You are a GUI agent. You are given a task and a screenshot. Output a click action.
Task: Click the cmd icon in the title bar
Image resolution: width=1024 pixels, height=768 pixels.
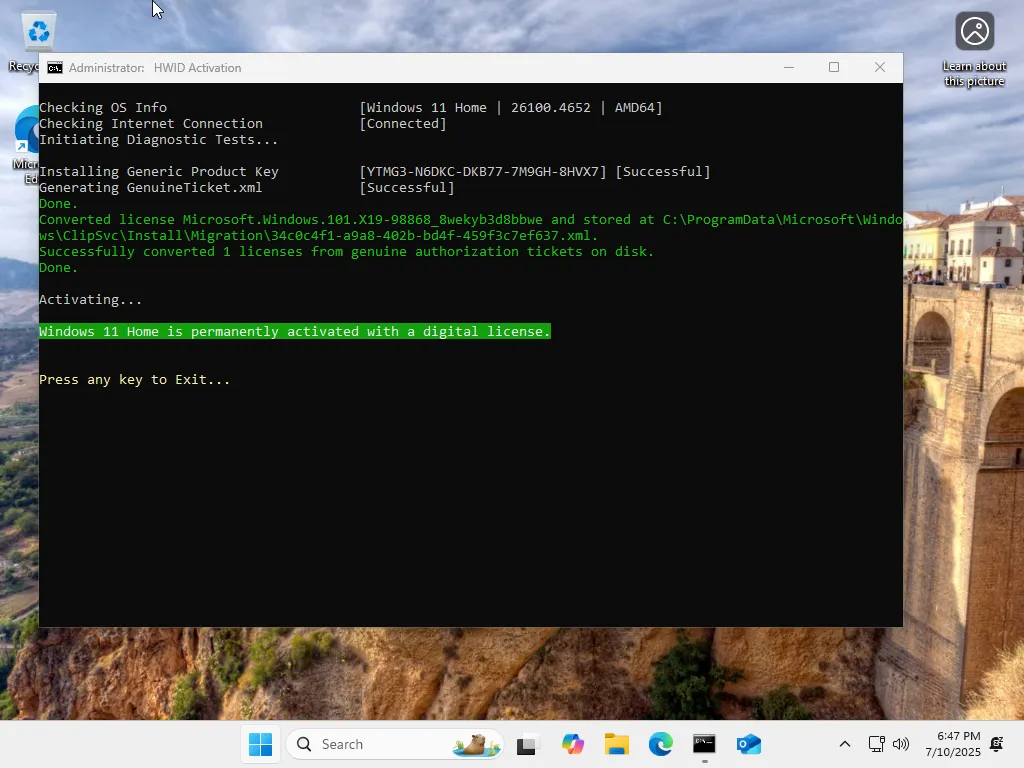(55, 68)
